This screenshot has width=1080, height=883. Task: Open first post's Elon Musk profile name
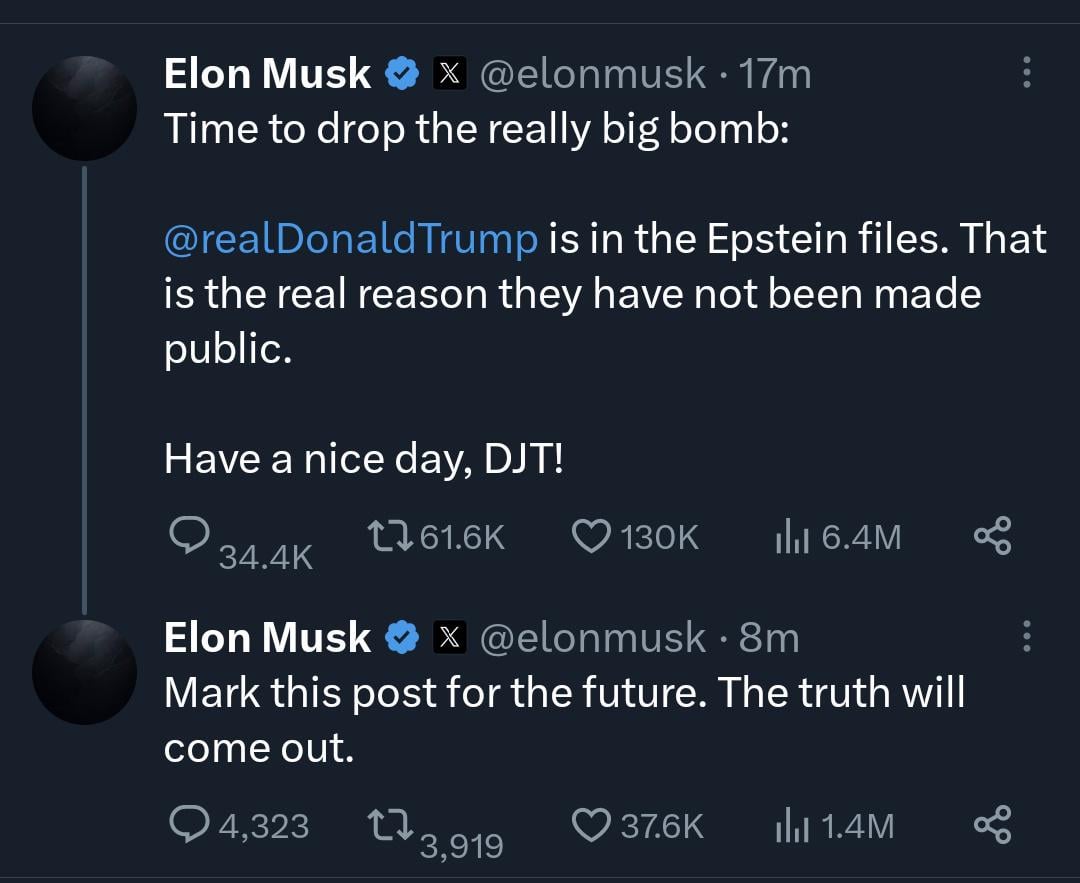pyautogui.click(x=267, y=73)
